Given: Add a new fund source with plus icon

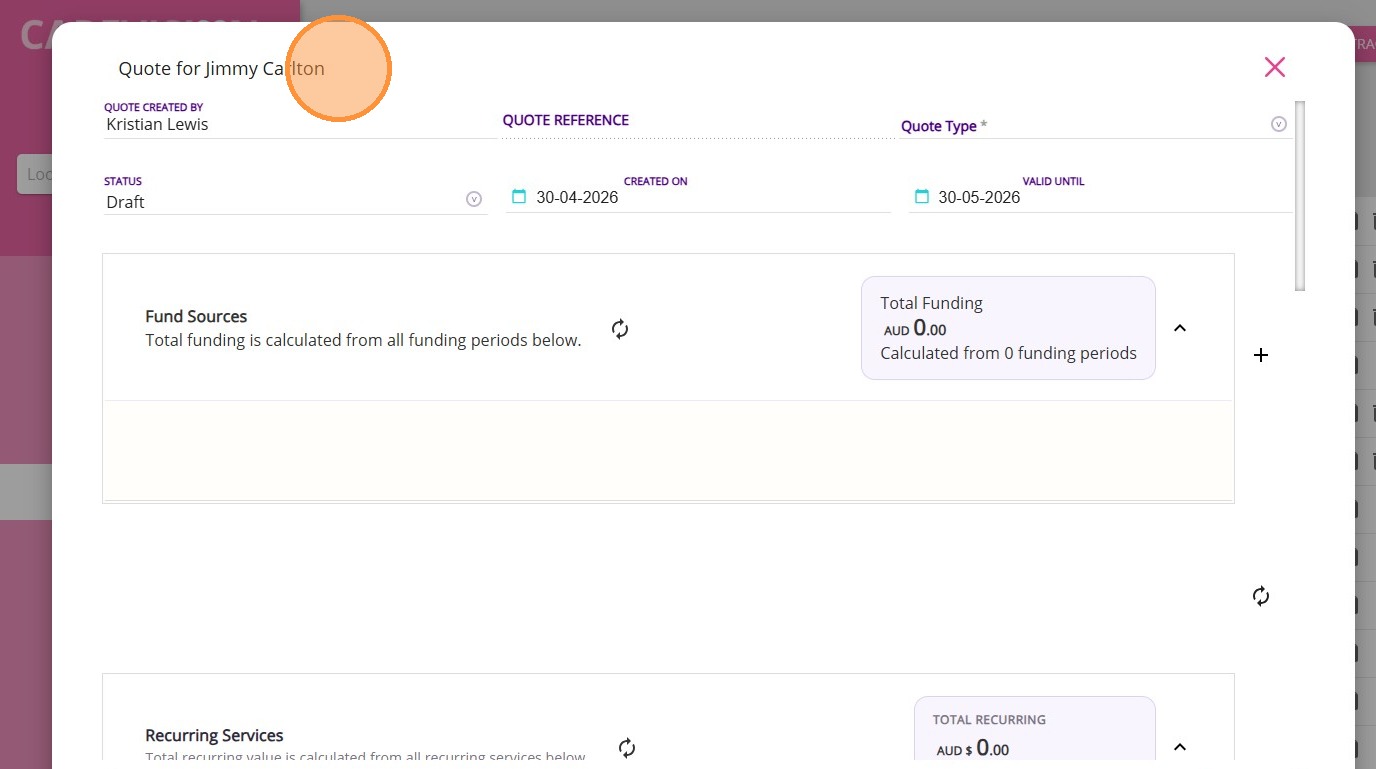Looking at the screenshot, I should (x=1261, y=355).
